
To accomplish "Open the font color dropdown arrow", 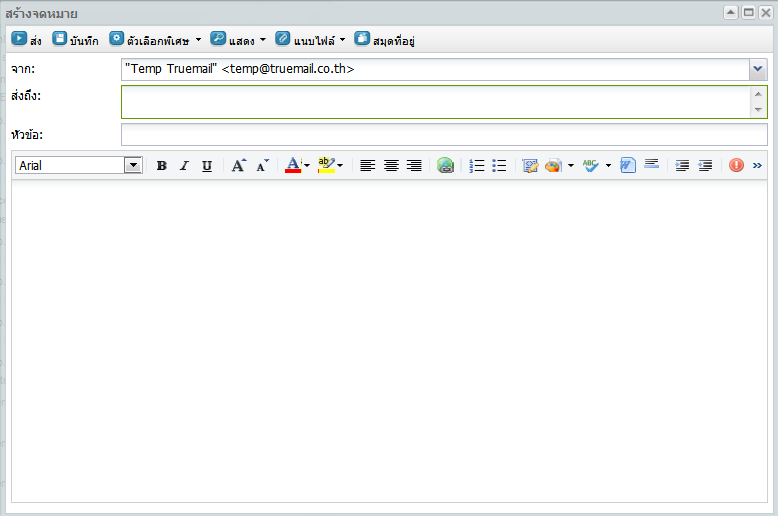I will [x=307, y=166].
